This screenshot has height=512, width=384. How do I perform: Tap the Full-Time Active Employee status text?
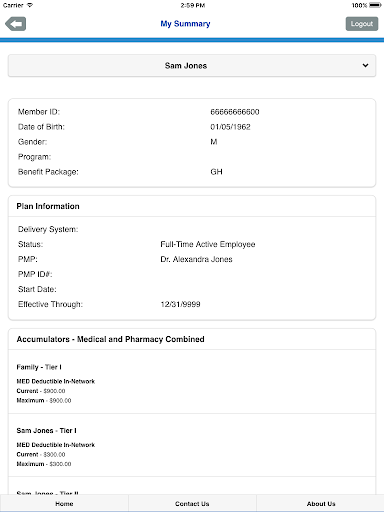coord(208,245)
